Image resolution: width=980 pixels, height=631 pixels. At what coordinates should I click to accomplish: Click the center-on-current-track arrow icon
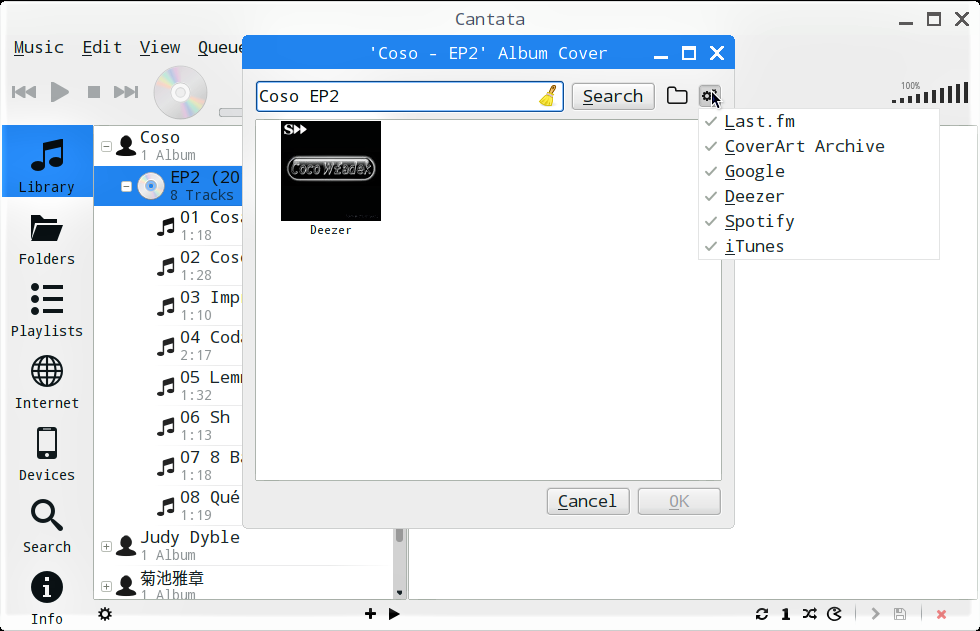coord(876,614)
